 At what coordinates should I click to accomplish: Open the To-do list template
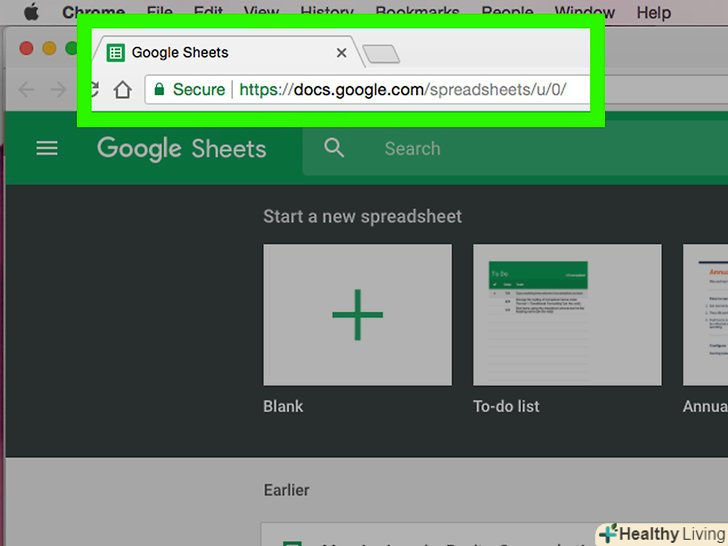click(567, 315)
